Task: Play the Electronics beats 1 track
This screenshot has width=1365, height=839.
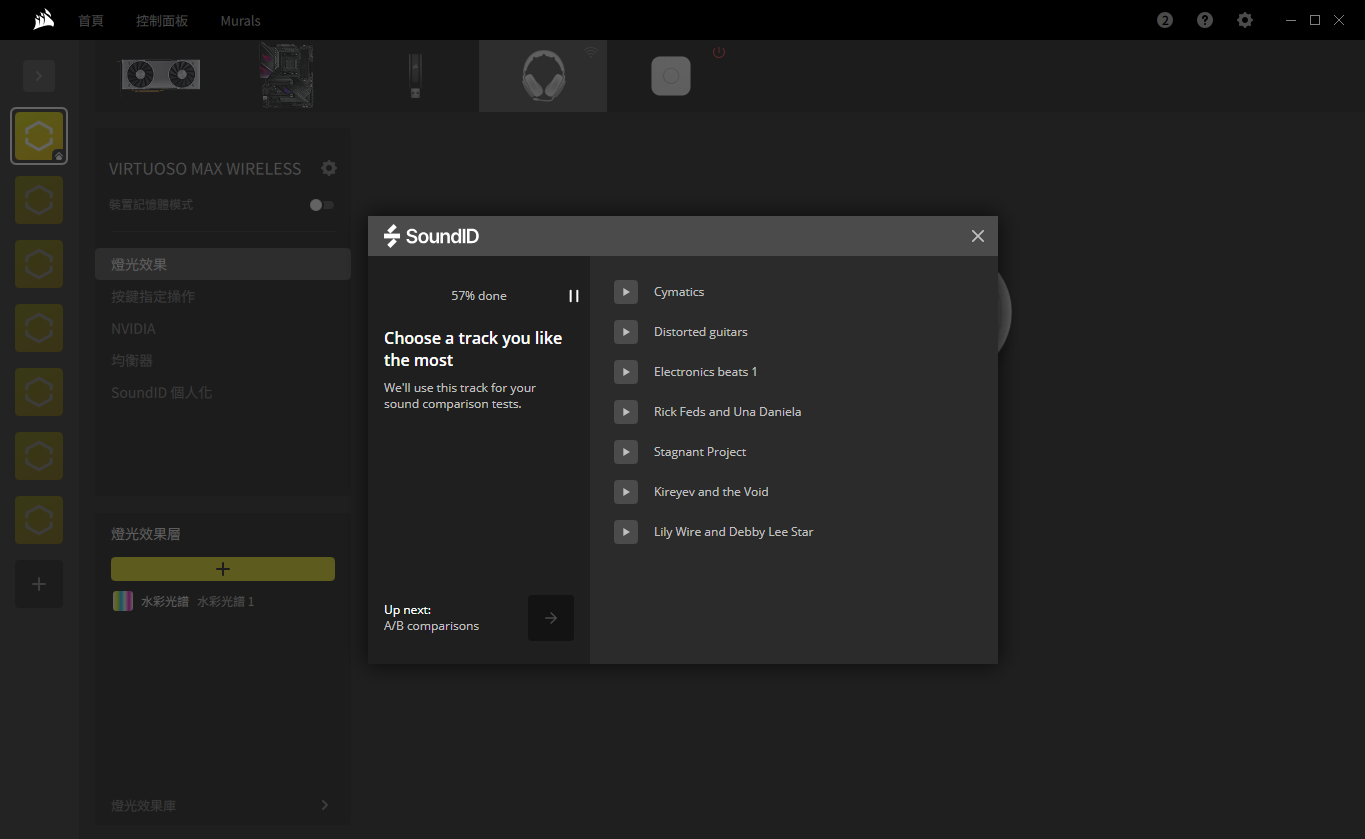Action: (x=625, y=372)
